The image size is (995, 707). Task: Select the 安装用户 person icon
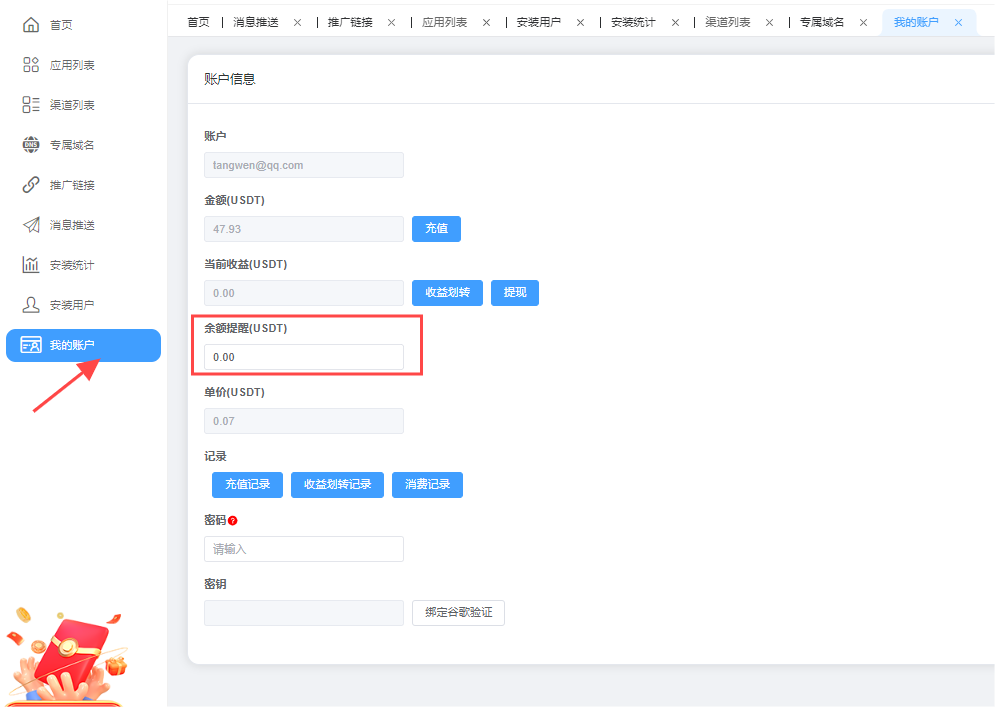click(31, 305)
